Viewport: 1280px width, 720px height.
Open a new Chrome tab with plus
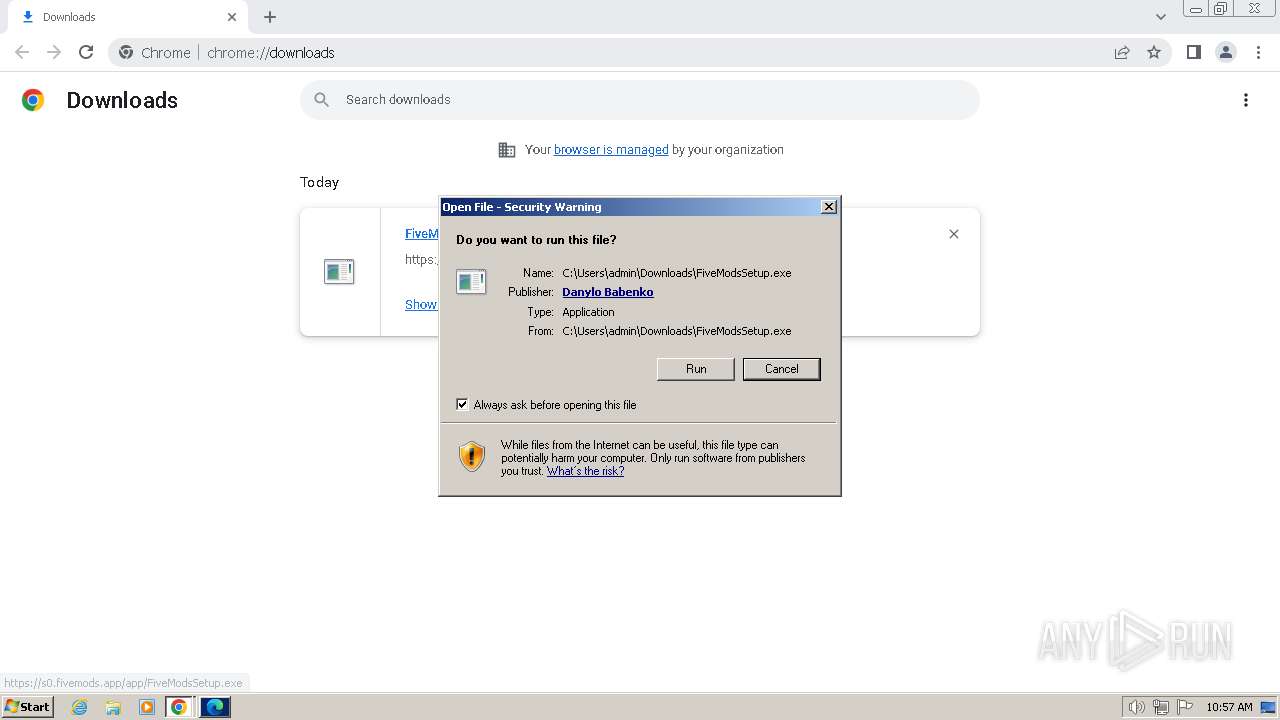click(x=270, y=17)
